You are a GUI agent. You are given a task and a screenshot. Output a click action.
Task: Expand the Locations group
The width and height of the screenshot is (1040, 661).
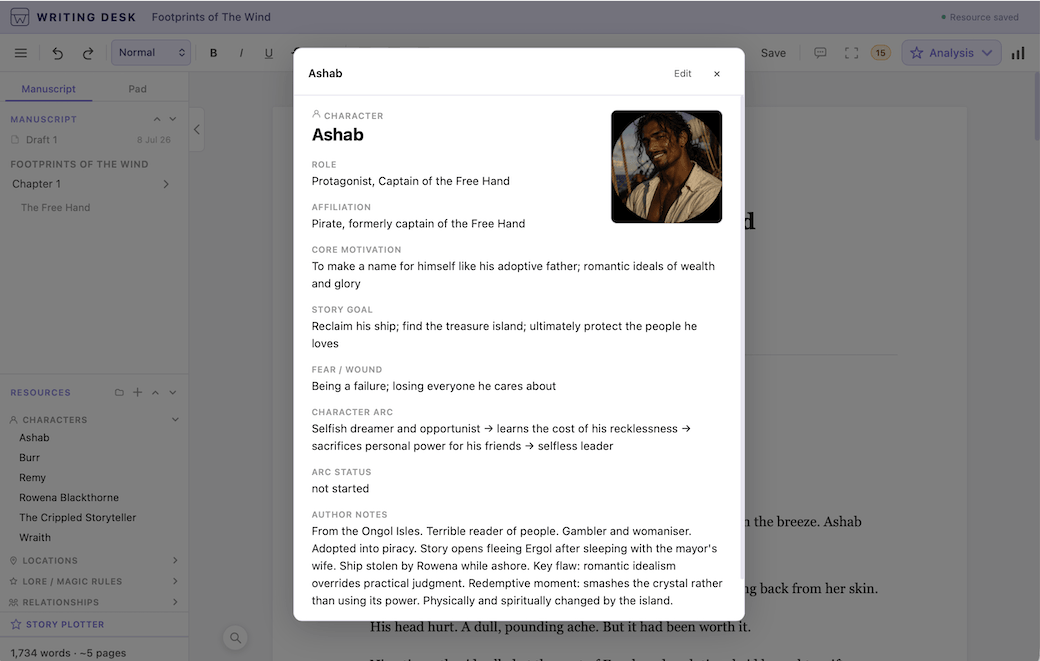(175, 560)
